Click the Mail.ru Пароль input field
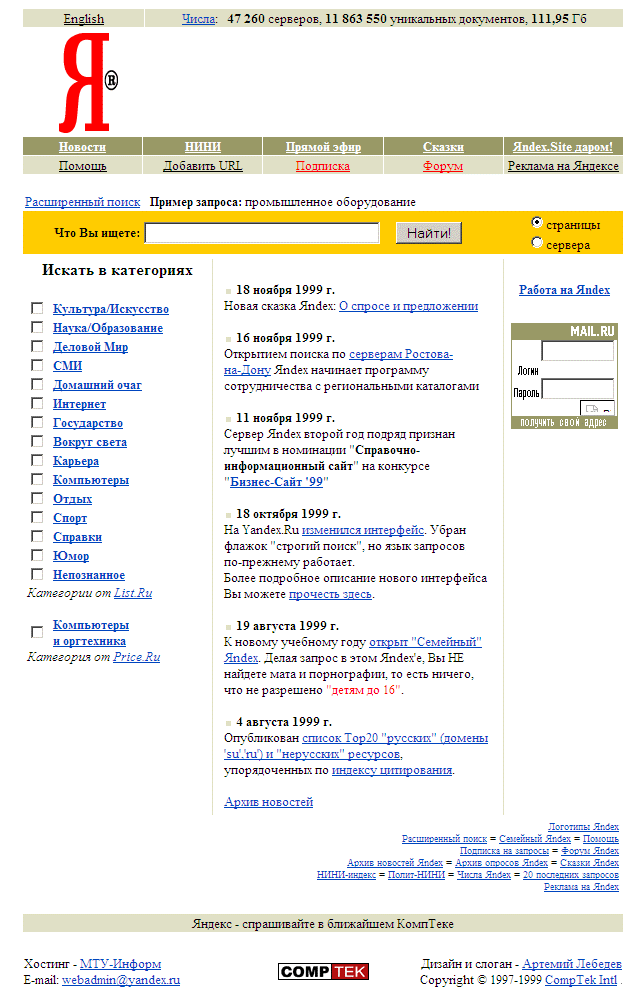 577,389
